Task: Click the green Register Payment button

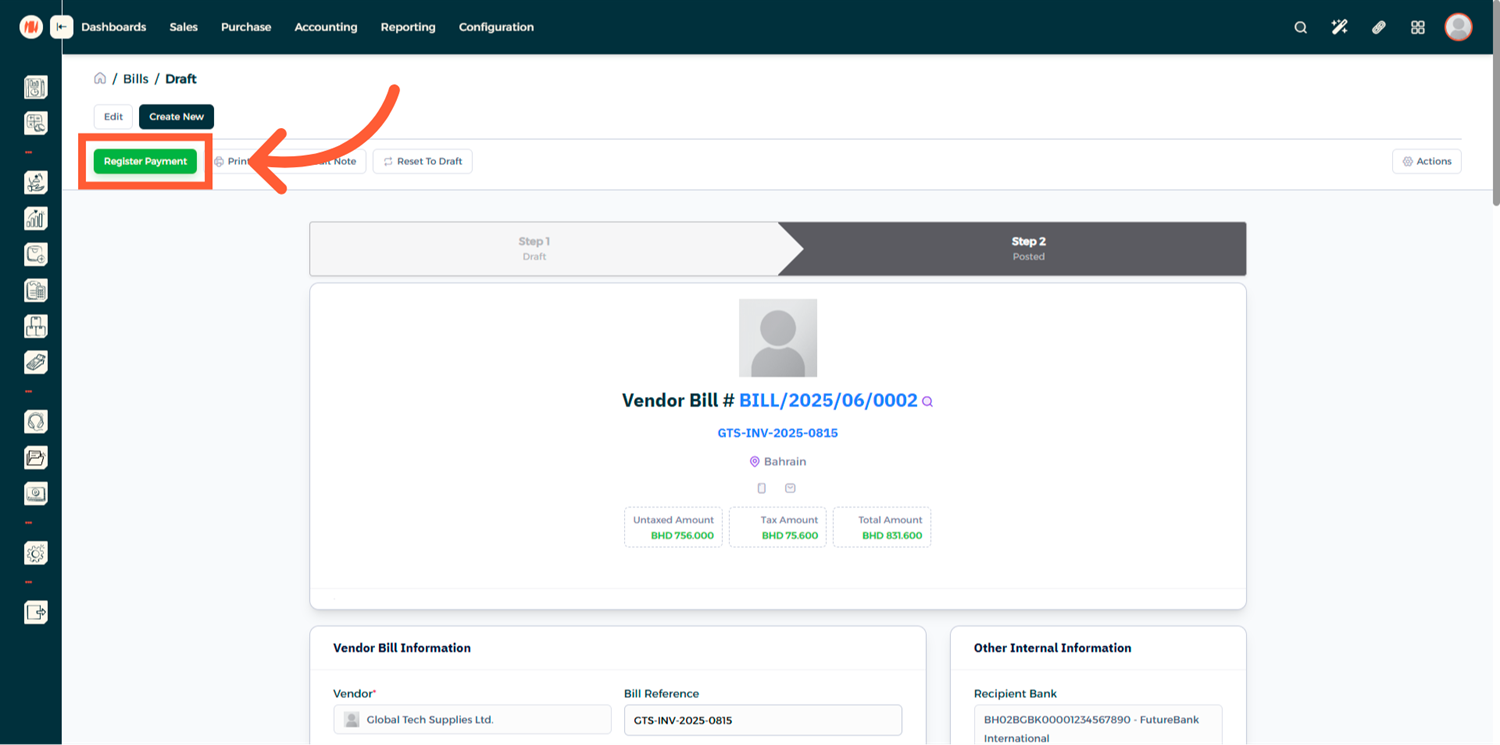Action: pos(145,161)
